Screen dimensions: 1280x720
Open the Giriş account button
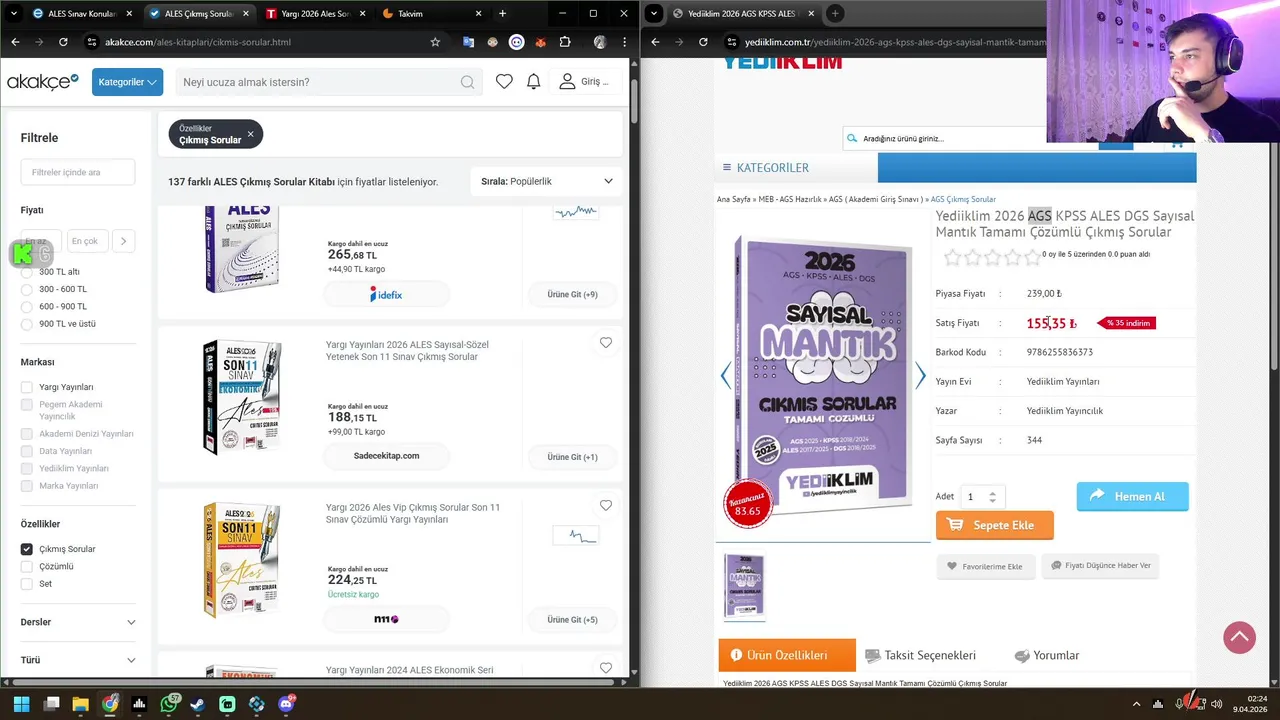(584, 82)
